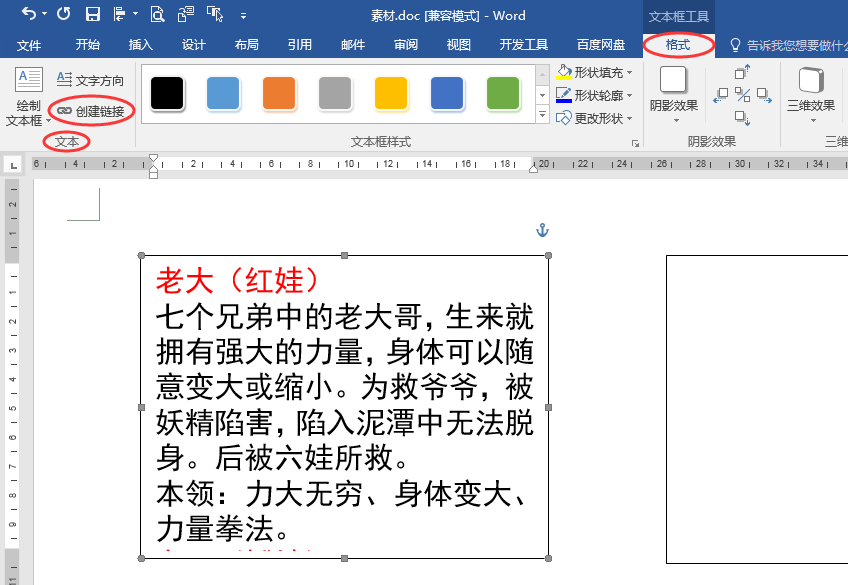Click the bottom-right corner handle of text box
Image resolution: width=848 pixels, height=585 pixels.
548,559
